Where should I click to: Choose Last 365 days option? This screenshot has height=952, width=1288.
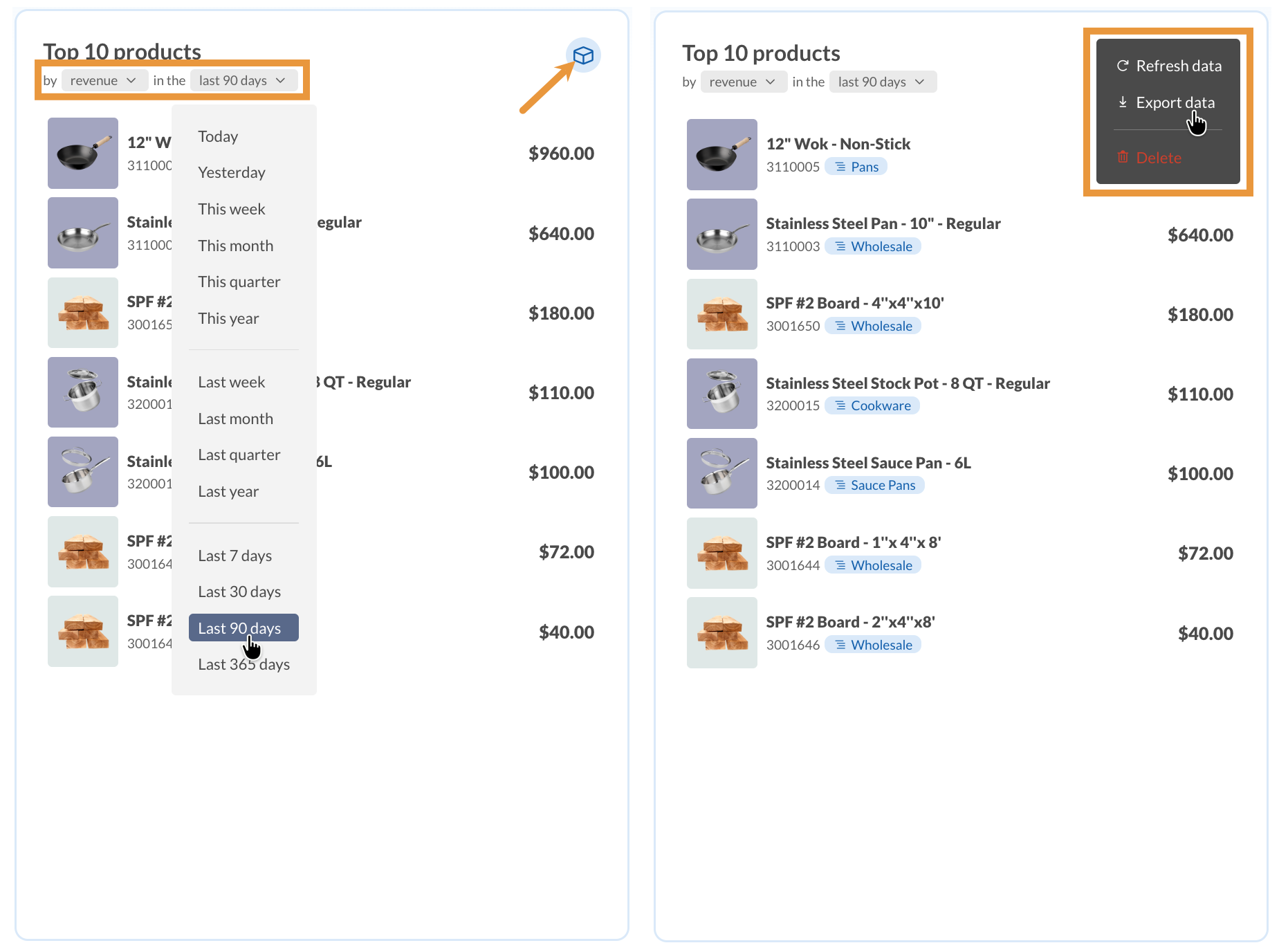click(243, 664)
